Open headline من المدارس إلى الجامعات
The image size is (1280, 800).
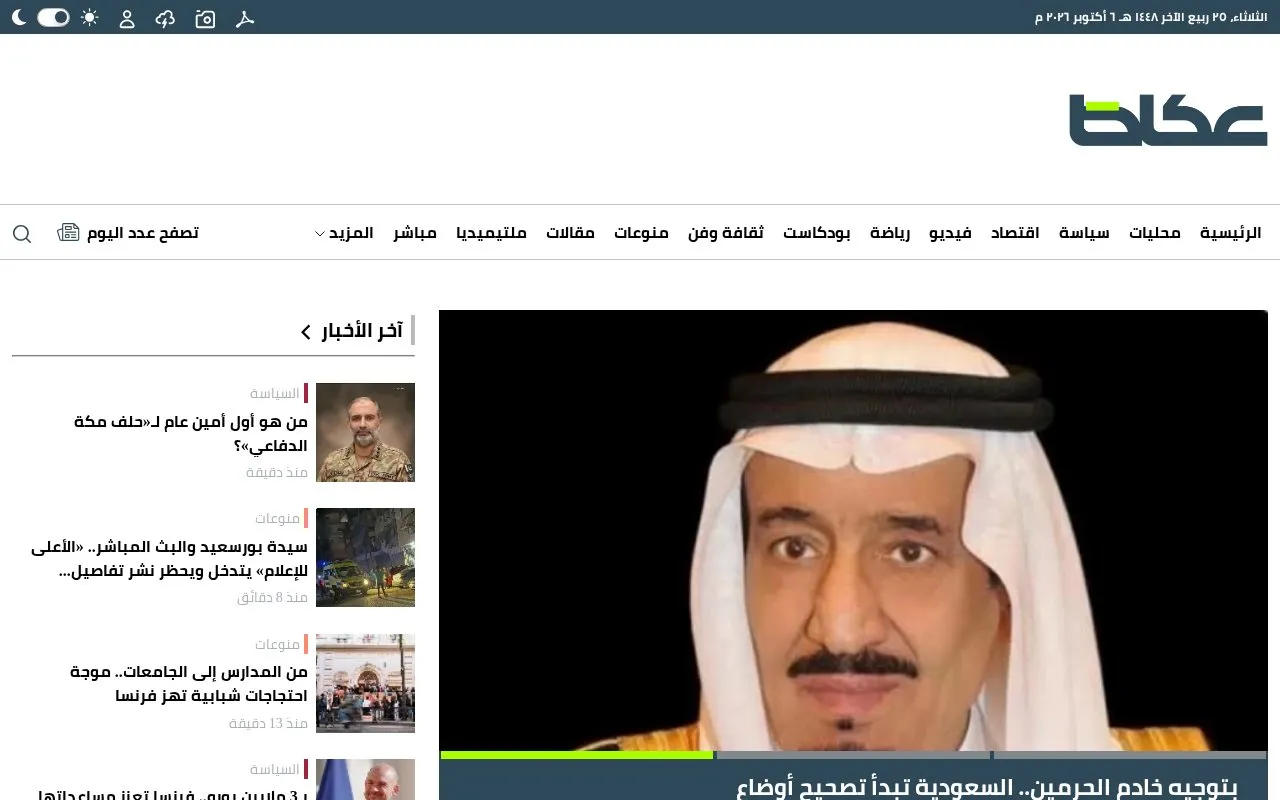pos(189,684)
